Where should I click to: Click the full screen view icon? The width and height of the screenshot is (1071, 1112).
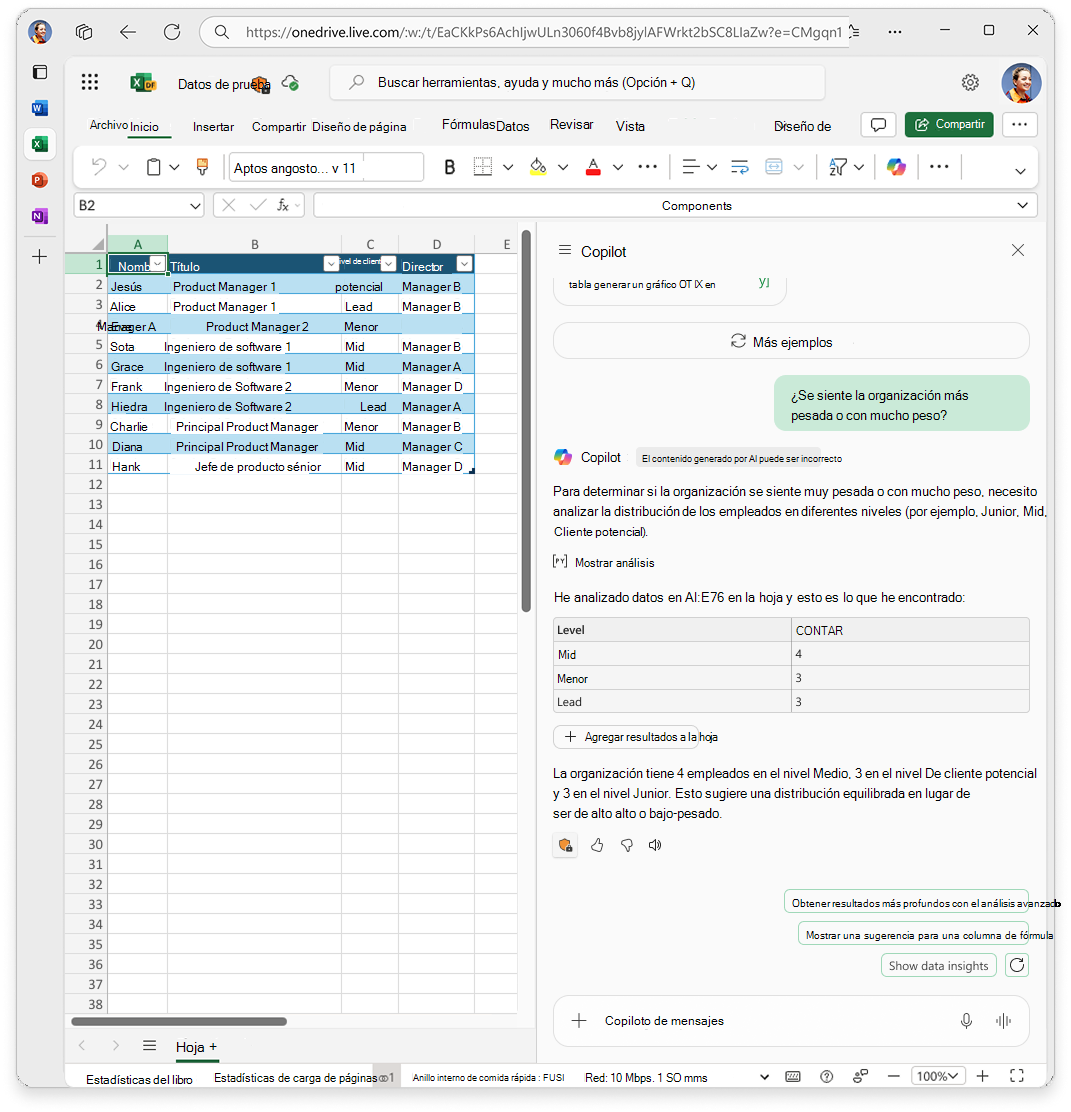click(x=1016, y=1076)
